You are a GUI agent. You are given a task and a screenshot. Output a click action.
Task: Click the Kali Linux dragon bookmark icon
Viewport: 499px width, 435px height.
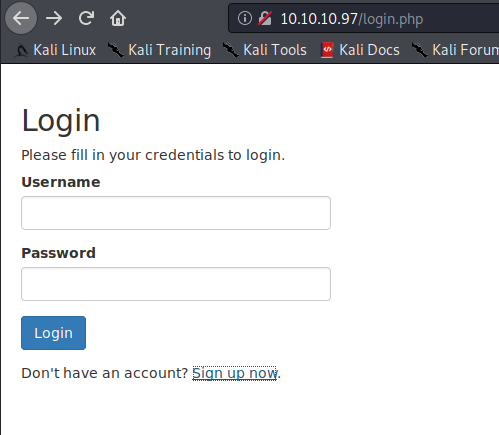22,50
